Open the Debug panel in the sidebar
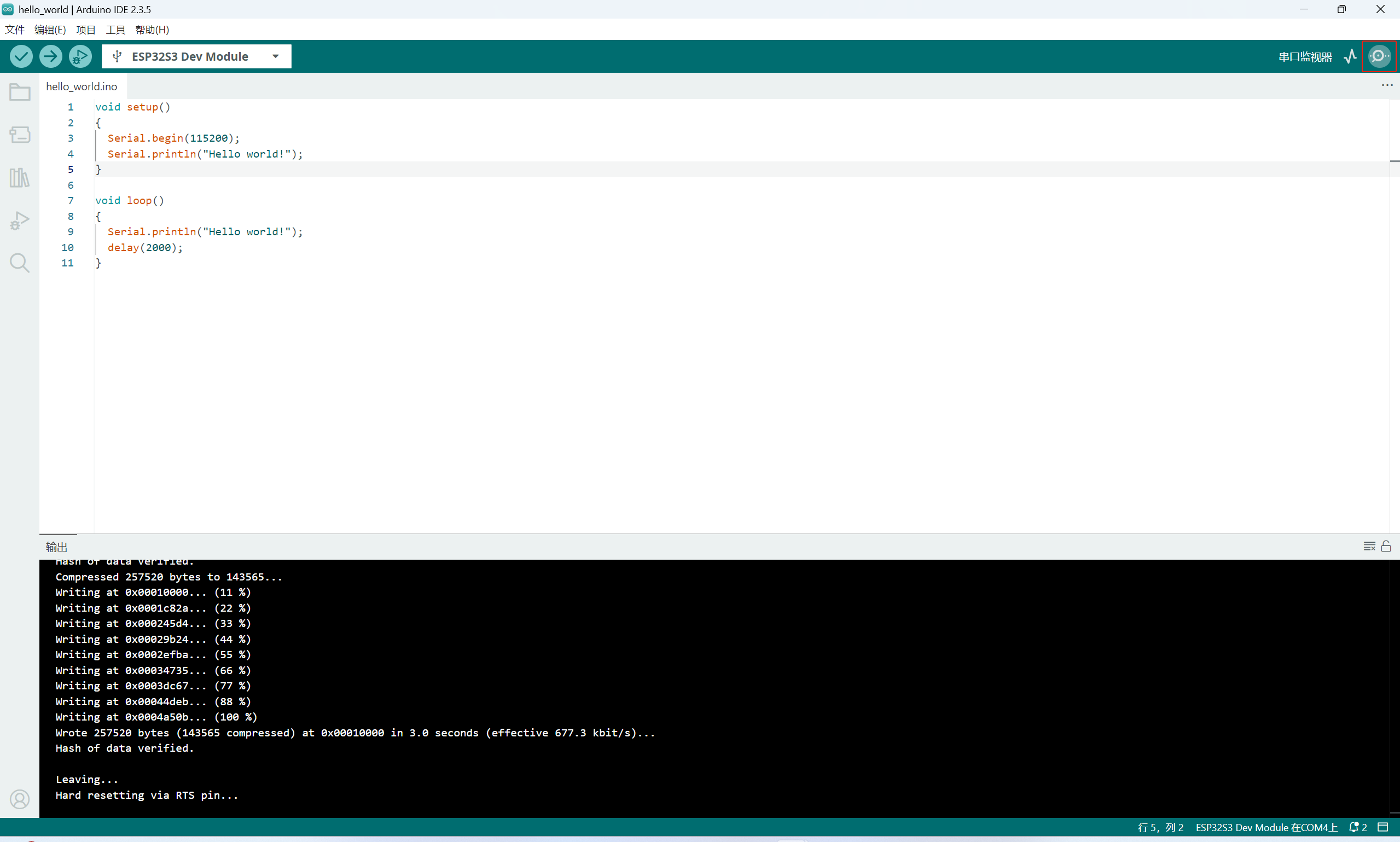 20,220
